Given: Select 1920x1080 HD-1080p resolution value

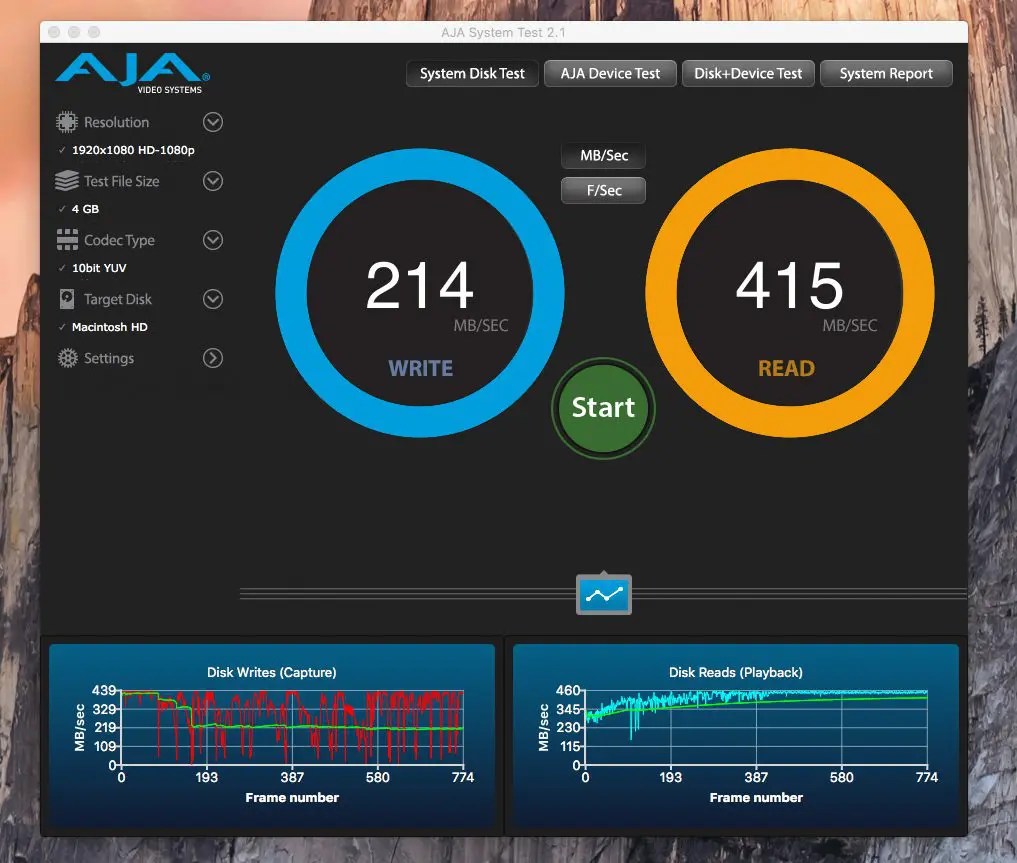Looking at the screenshot, I should tap(133, 150).
